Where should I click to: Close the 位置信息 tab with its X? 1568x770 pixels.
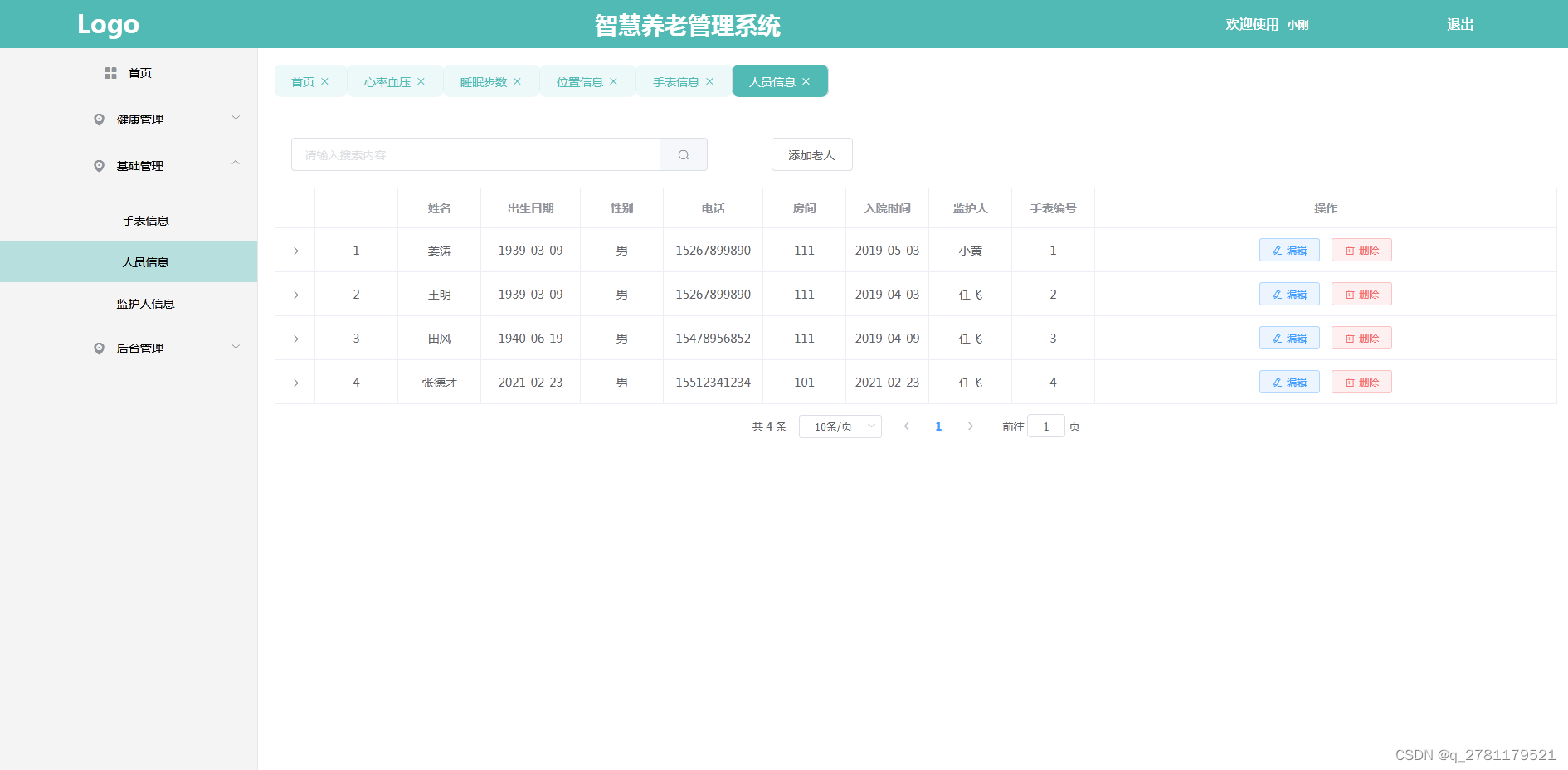click(x=614, y=81)
